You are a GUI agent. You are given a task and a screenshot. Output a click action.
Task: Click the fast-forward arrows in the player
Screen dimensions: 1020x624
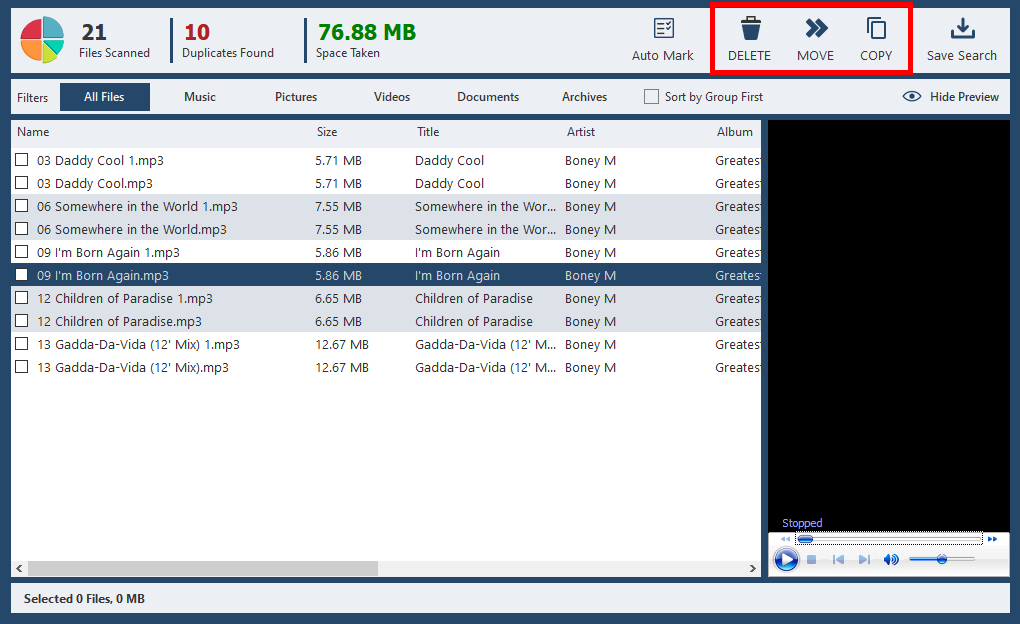point(992,539)
